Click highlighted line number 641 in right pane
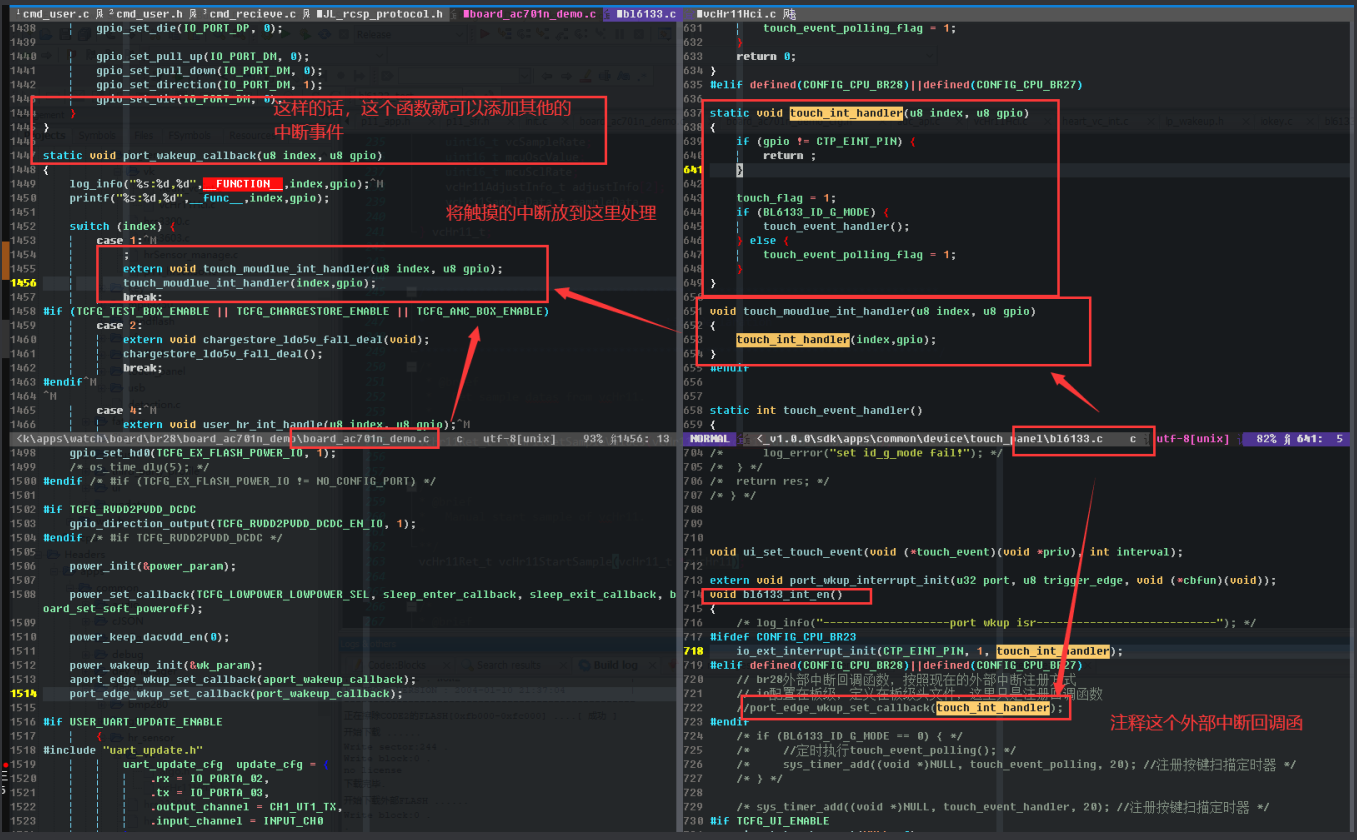The image size is (1357, 840). tap(692, 170)
